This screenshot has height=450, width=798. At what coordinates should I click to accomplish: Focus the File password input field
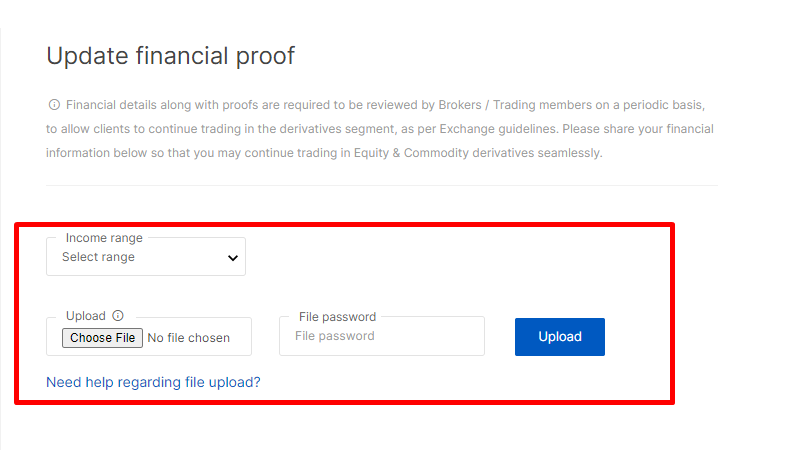coord(381,337)
